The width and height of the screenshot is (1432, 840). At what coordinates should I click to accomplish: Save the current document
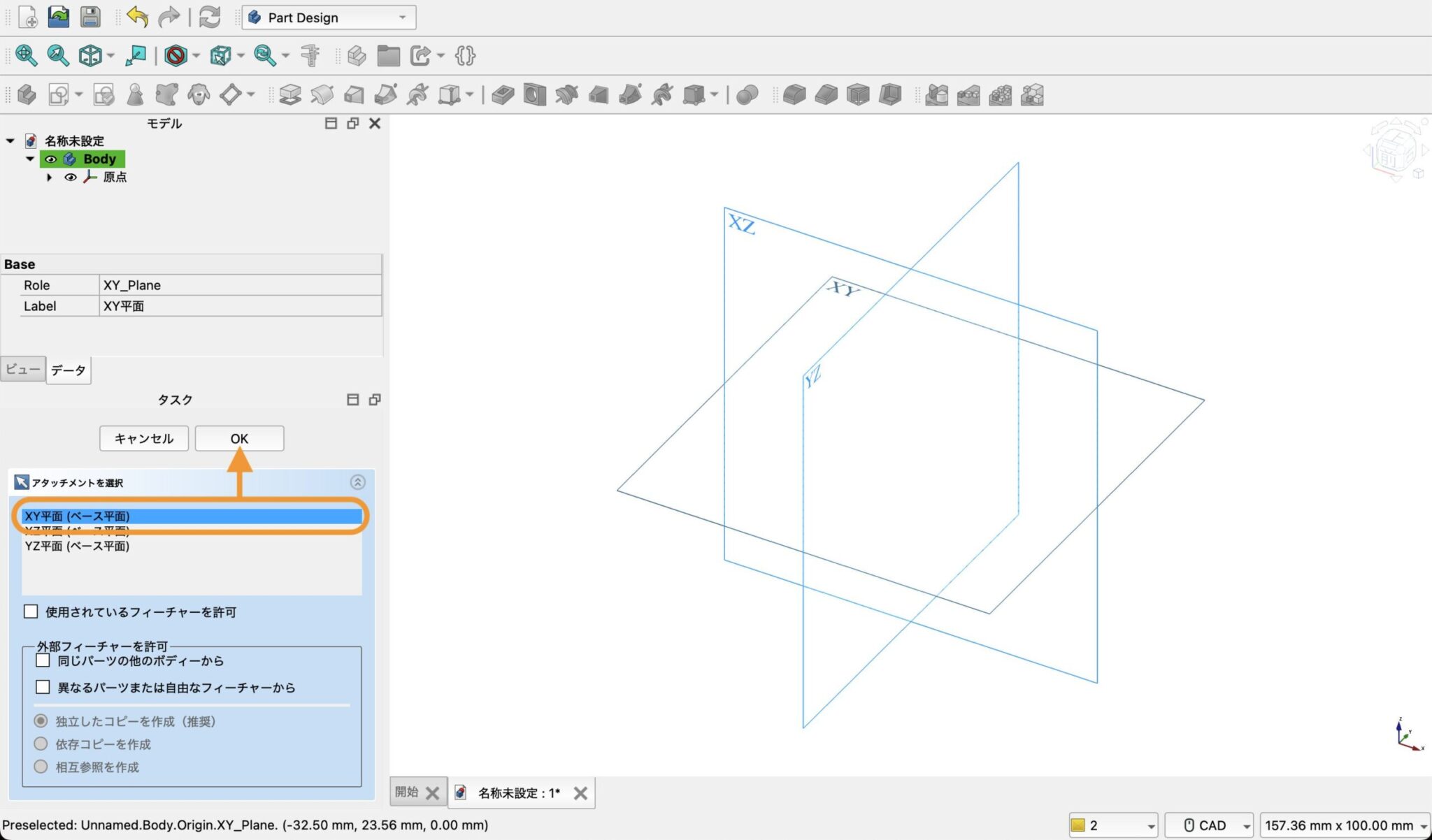pyautogui.click(x=90, y=17)
